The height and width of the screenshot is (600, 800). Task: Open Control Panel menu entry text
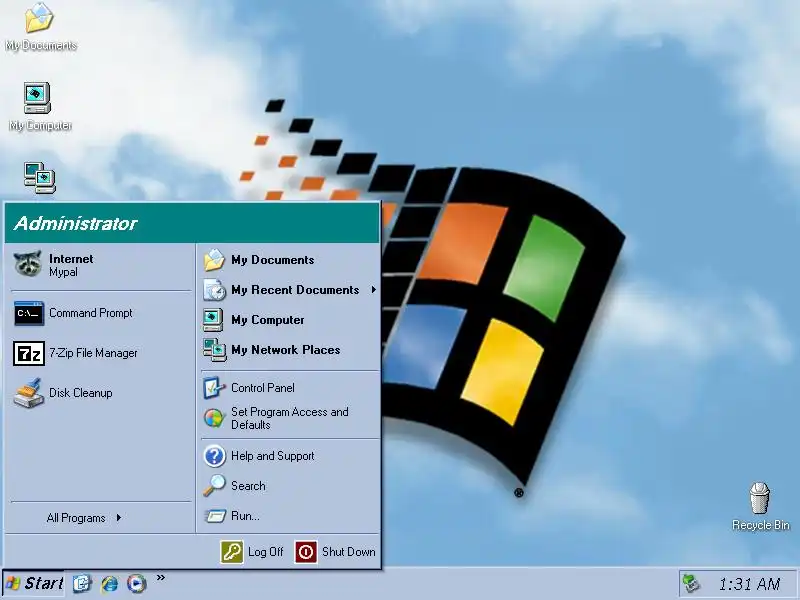263,388
